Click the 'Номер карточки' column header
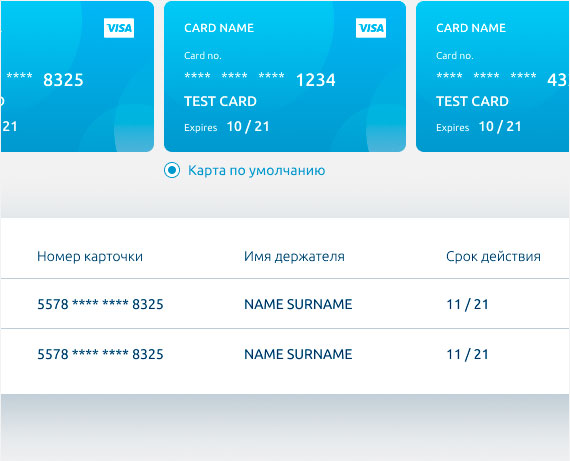This screenshot has height=461, width=570. [x=90, y=256]
